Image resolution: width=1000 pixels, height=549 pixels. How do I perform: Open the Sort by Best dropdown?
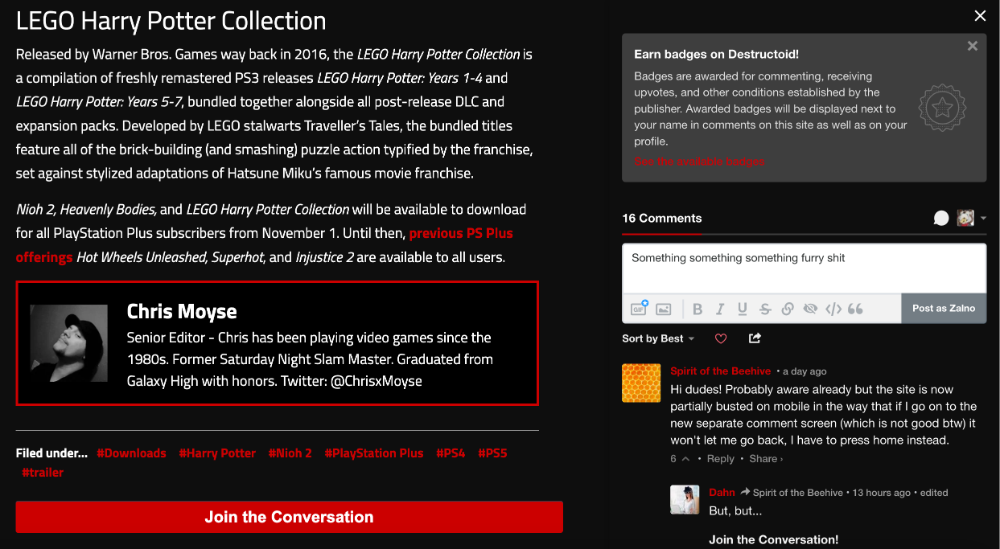click(x=658, y=339)
